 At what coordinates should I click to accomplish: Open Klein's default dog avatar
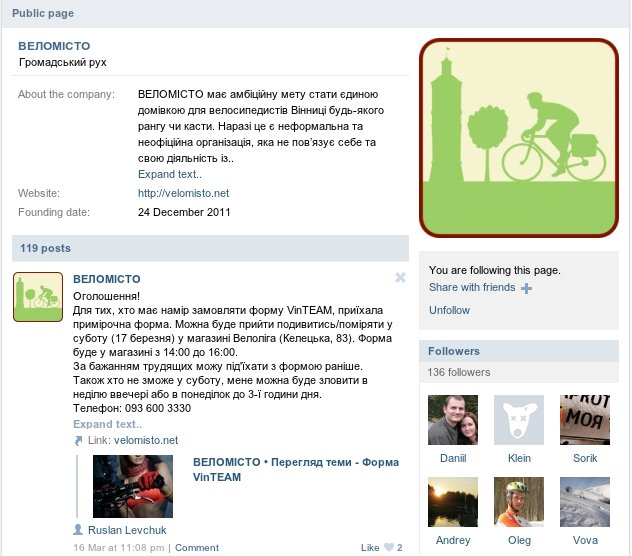(x=519, y=420)
